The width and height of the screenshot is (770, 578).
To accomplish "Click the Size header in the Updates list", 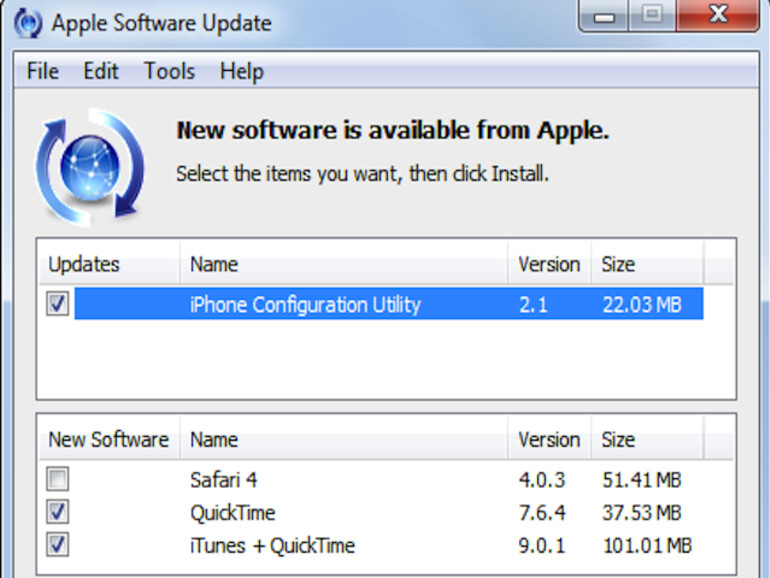I will coord(648,264).
